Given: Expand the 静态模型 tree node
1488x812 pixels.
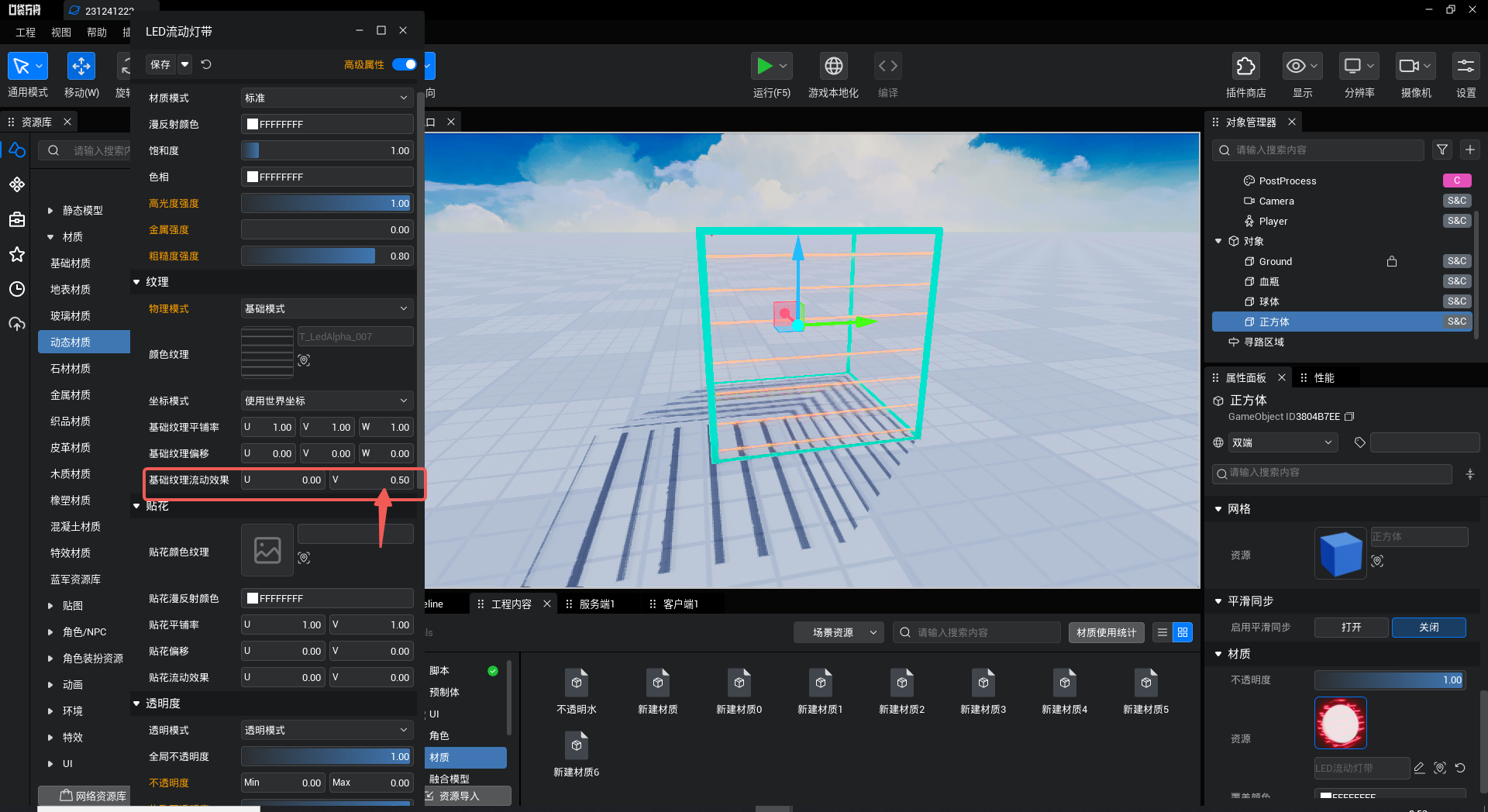Looking at the screenshot, I should (50, 211).
